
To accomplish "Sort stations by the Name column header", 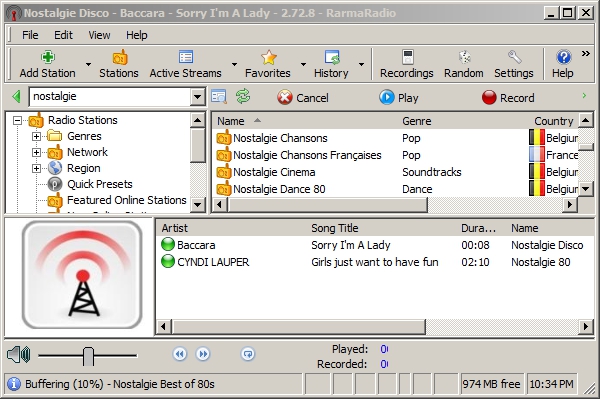I will pos(305,121).
